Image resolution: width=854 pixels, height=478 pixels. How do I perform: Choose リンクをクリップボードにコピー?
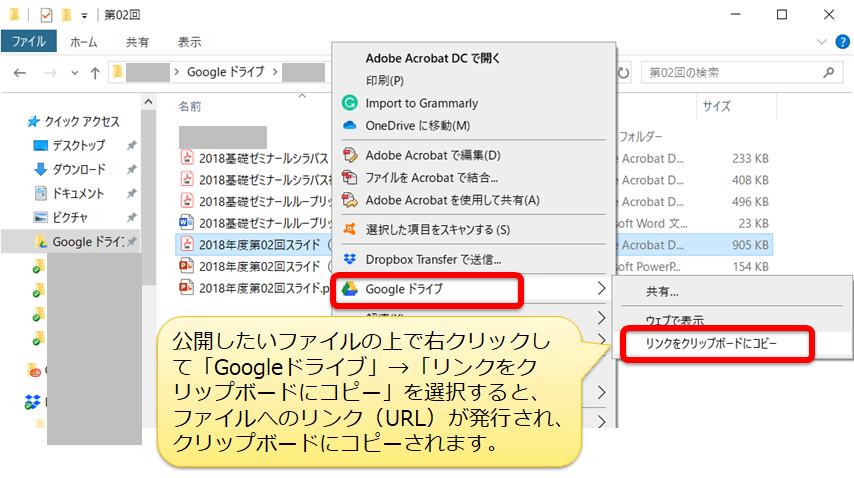[711, 344]
